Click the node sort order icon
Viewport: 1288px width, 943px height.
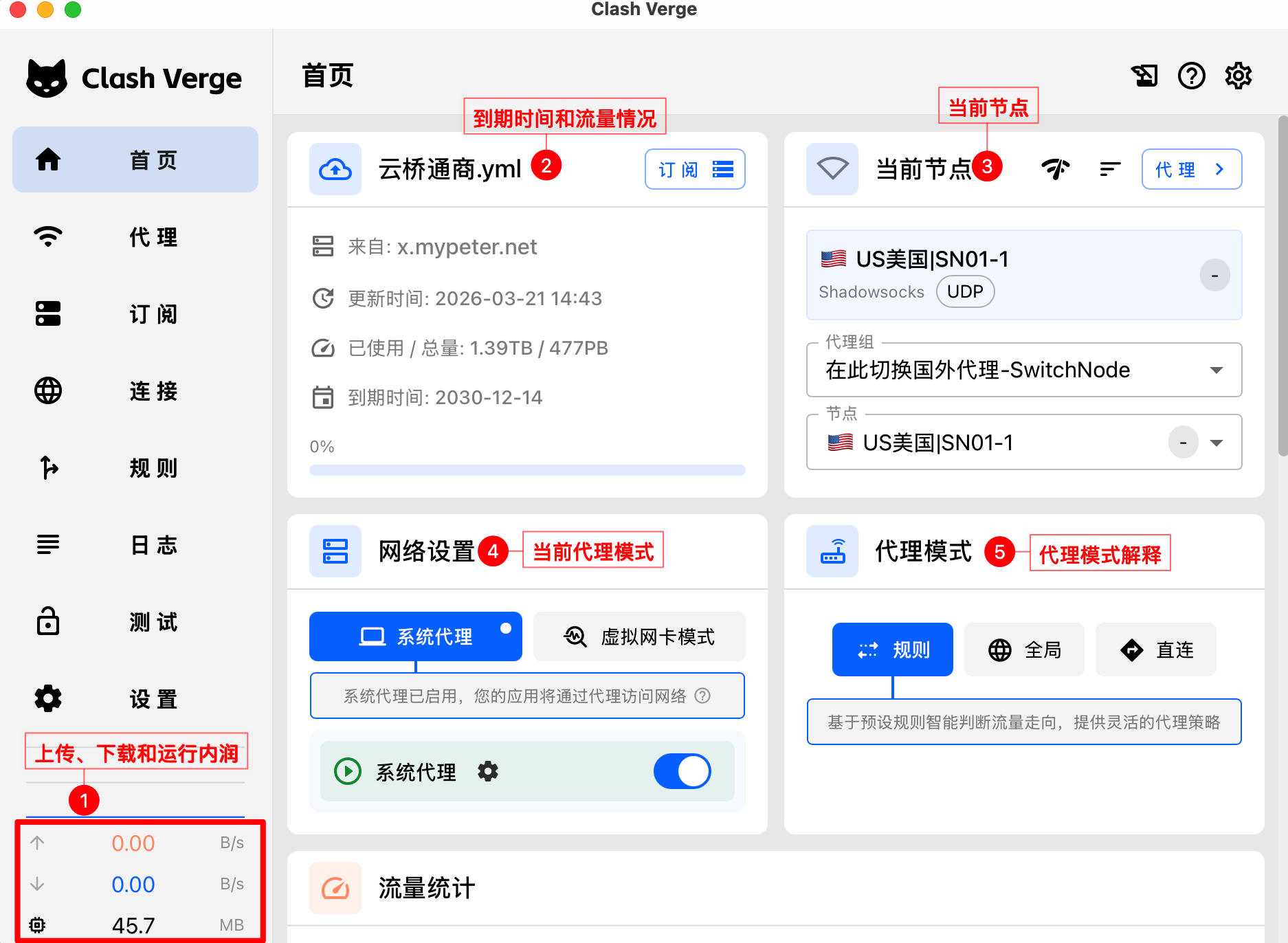click(1109, 169)
